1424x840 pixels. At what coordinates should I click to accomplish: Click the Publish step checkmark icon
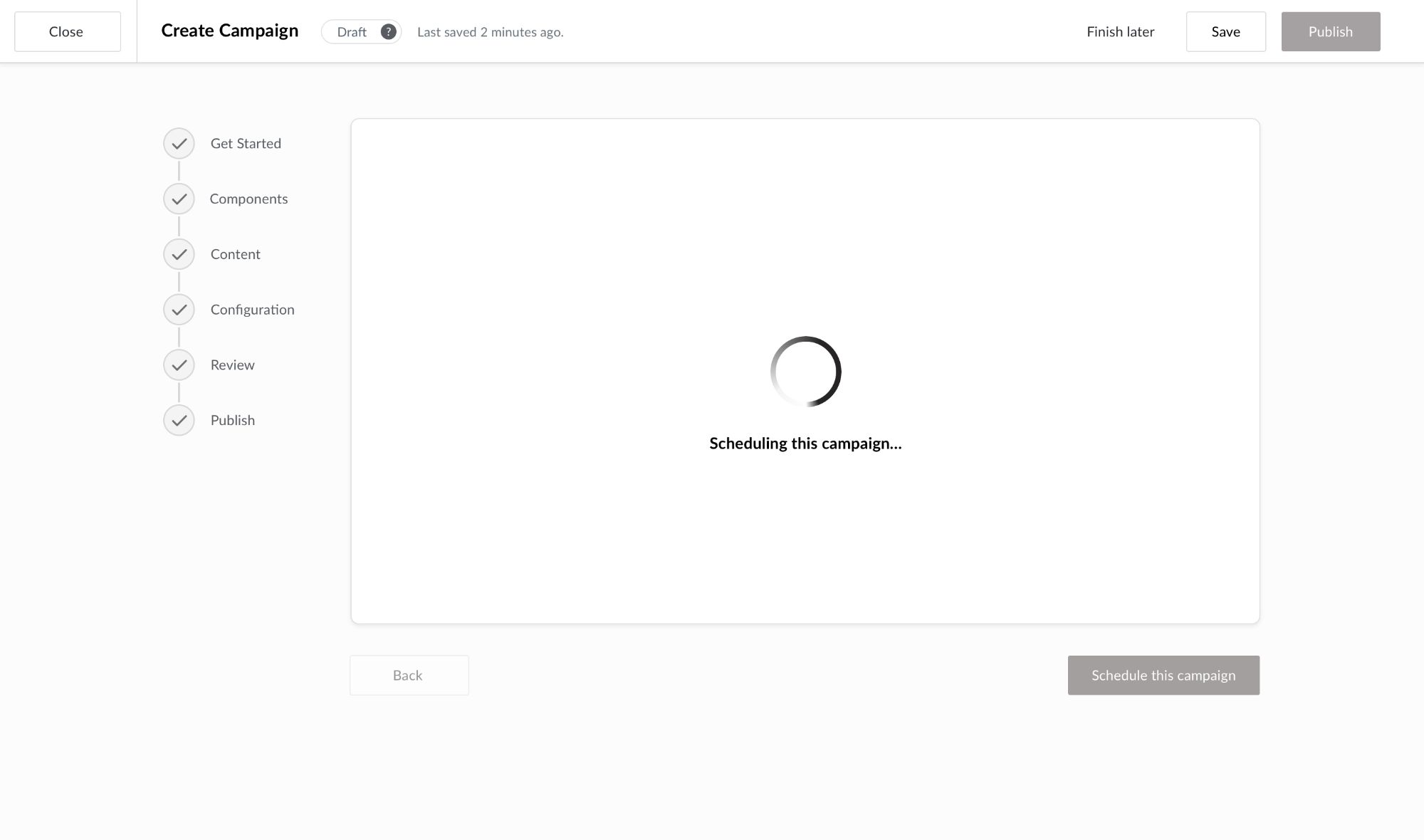[179, 421]
